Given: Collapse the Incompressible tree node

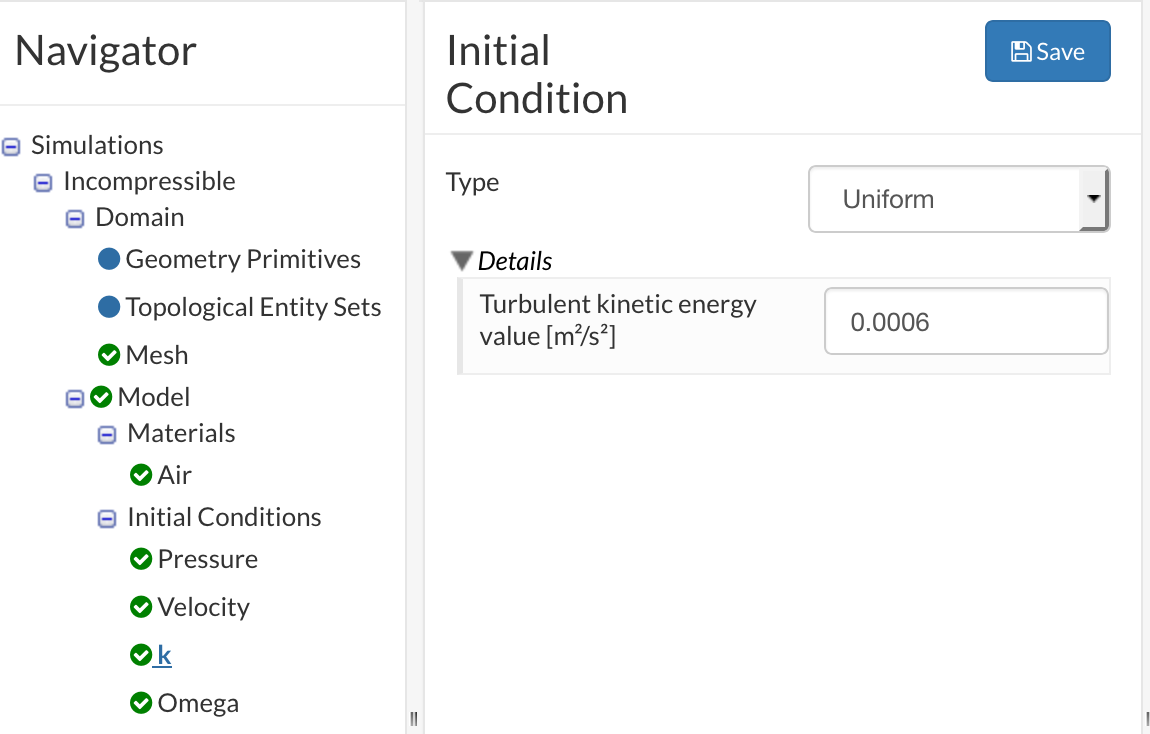Looking at the screenshot, I should click(43, 182).
